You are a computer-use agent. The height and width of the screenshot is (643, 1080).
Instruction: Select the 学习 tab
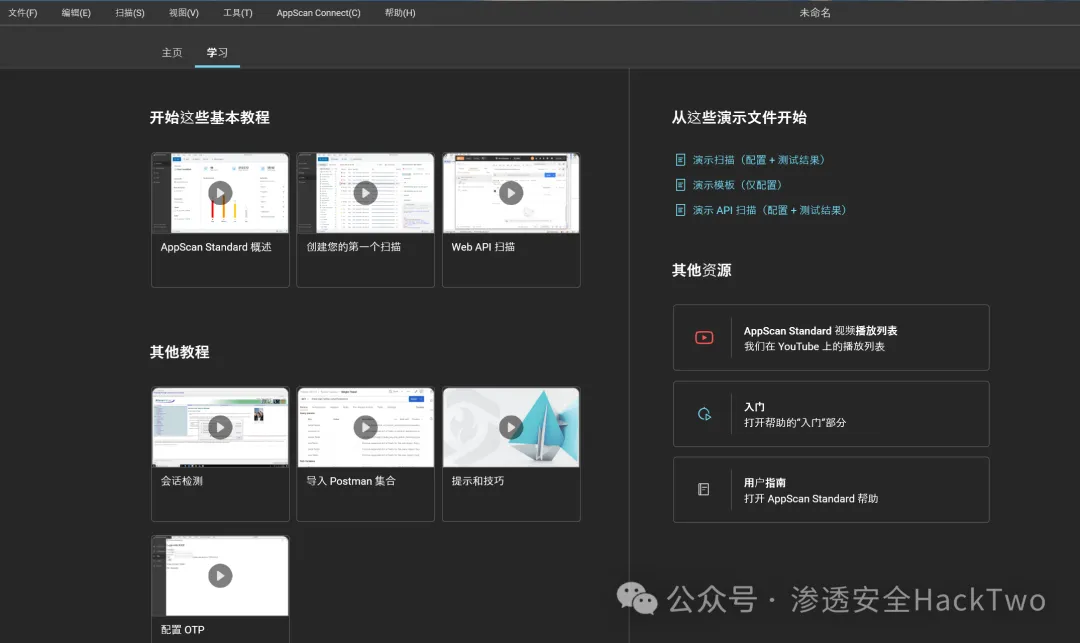pos(217,52)
